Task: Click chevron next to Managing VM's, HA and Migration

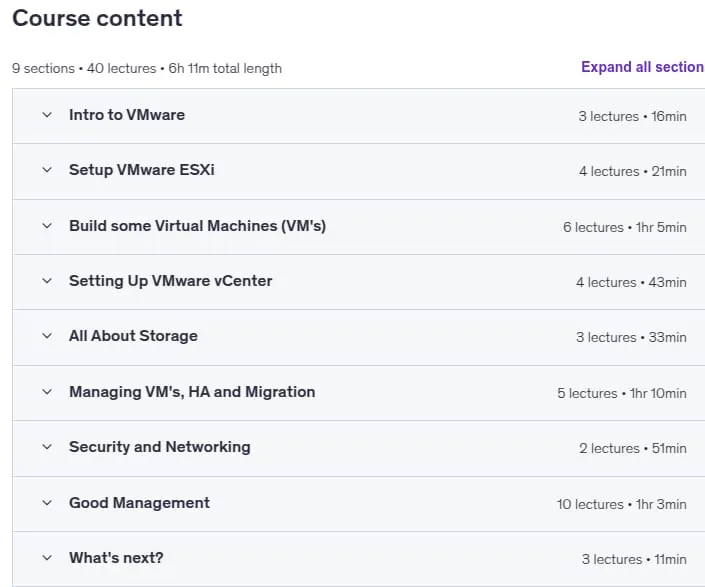Action: (x=47, y=392)
